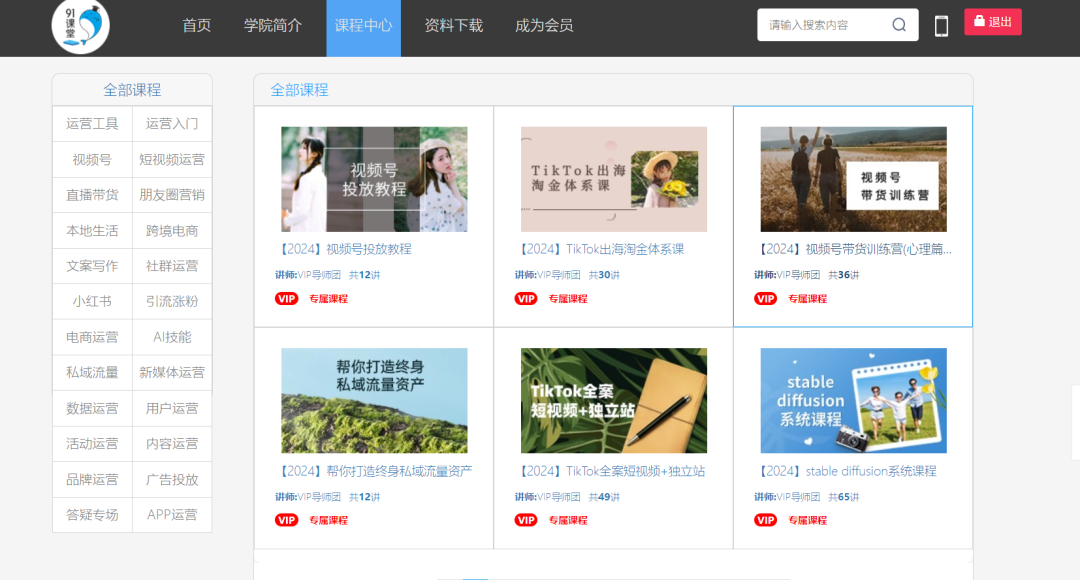Open the mobile phone icon
Viewport: 1080px width, 580px height.
[x=941, y=26]
